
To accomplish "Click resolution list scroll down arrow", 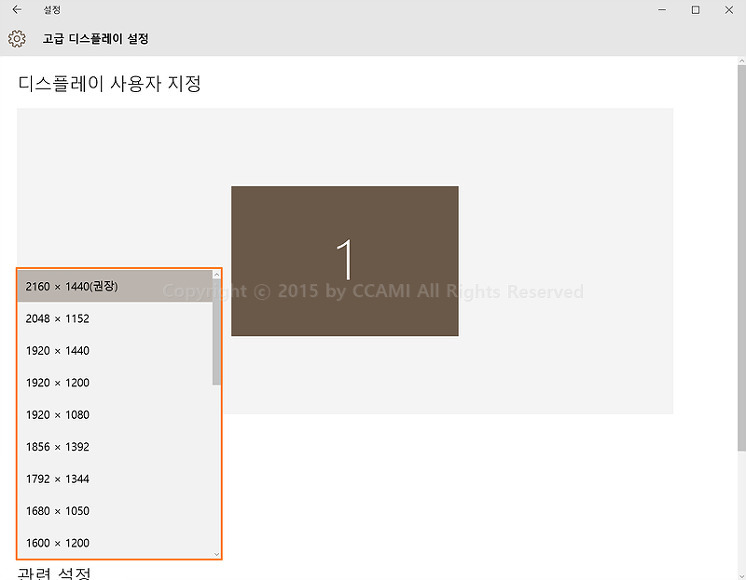I will (x=216, y=554).
